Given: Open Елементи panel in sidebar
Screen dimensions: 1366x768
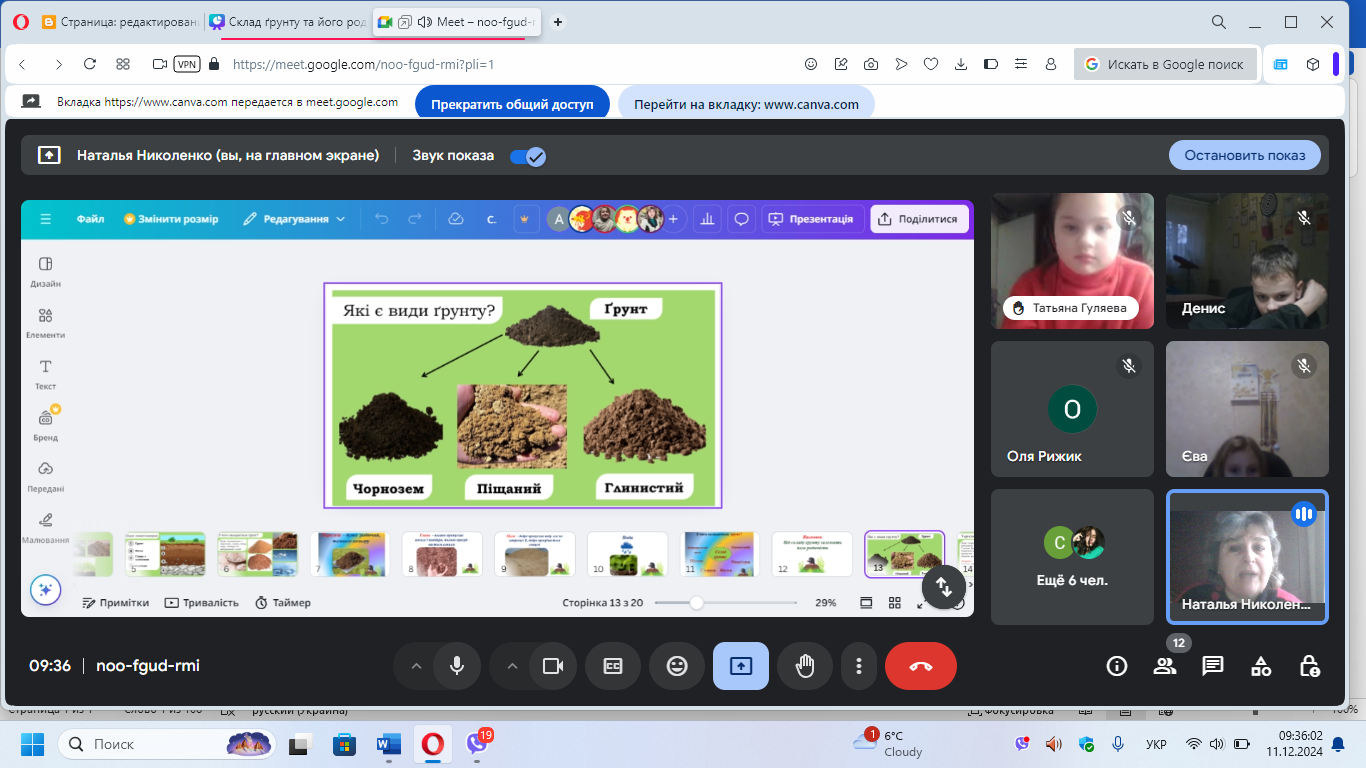Looking at the screenshot, I should (45, 322).
